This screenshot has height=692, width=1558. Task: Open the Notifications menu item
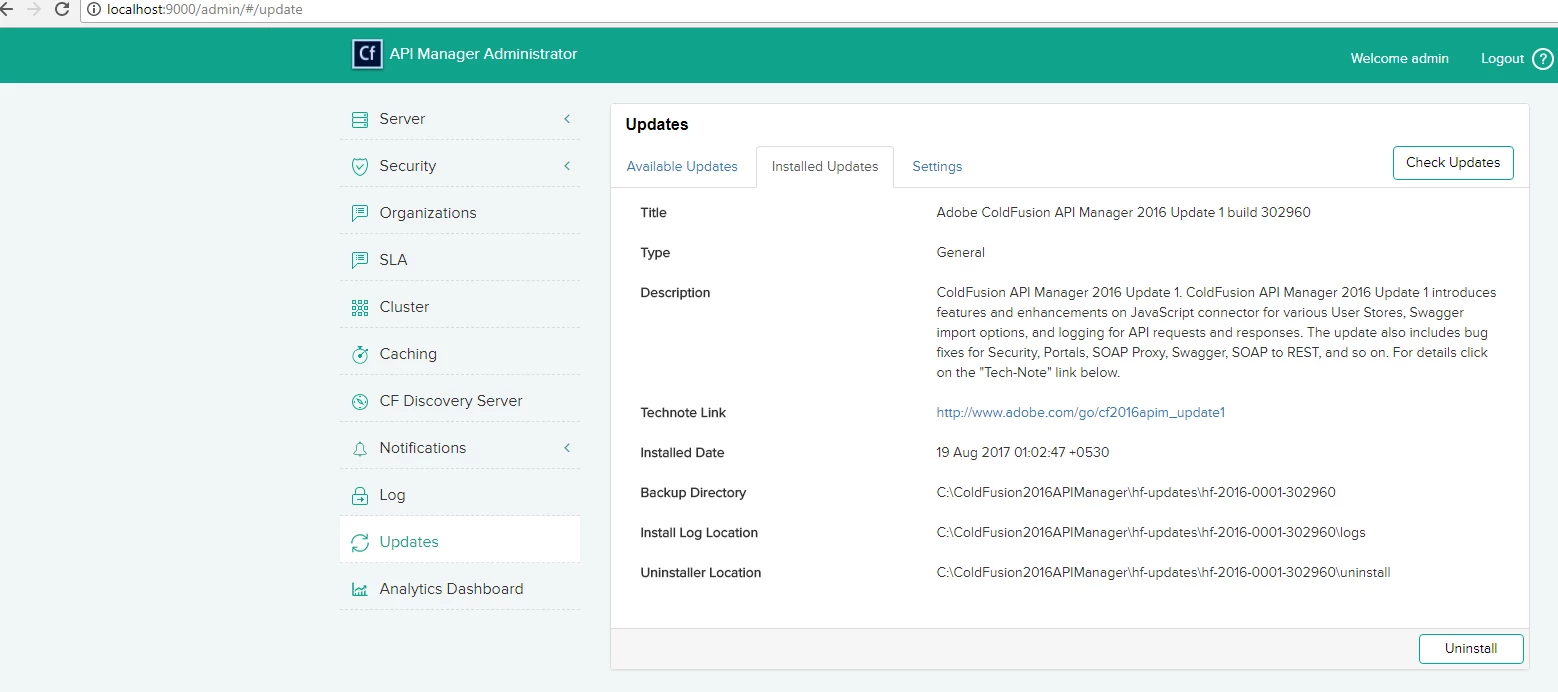click(460, 448)
